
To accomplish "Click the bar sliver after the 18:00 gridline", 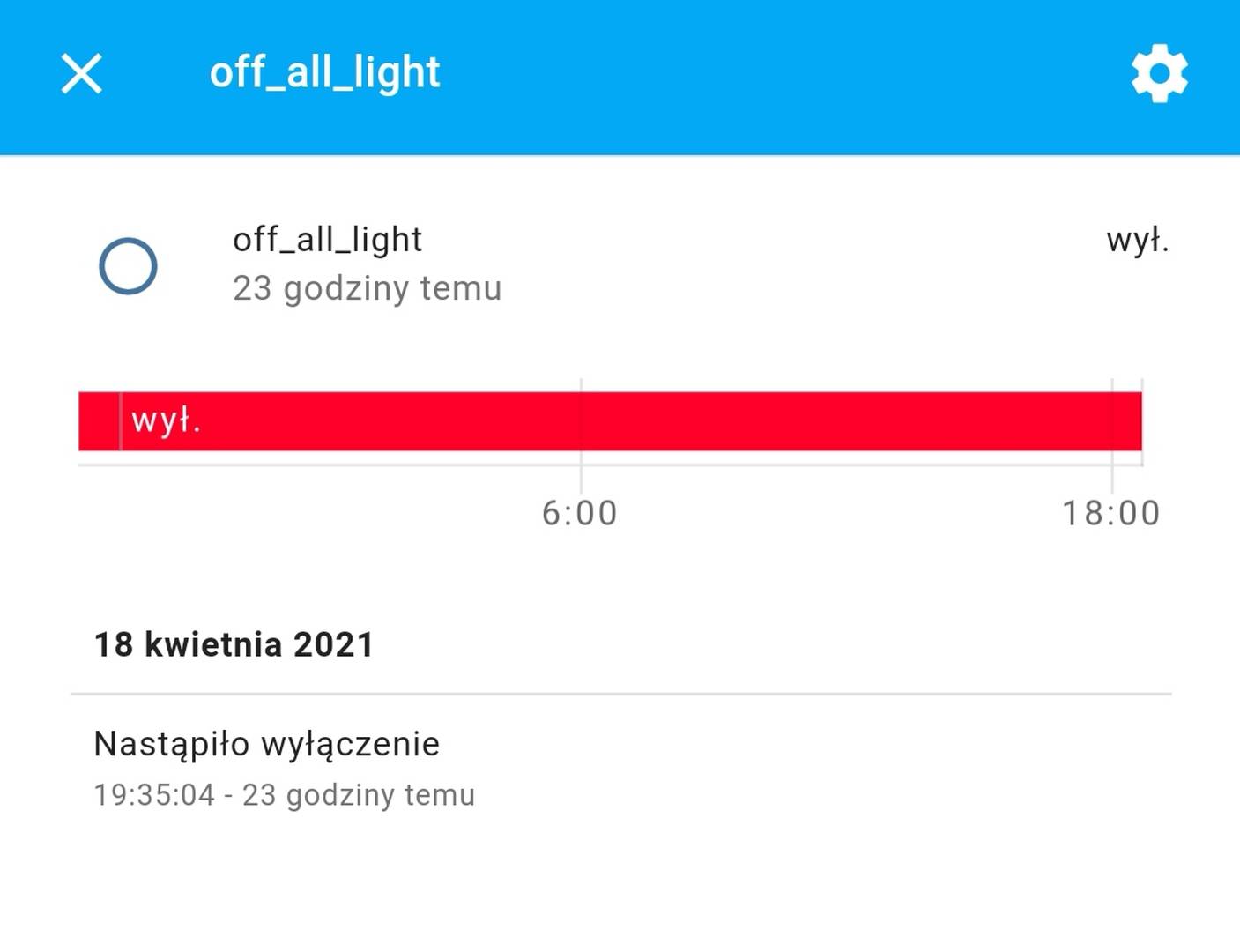I will (x=1127, y=421).
